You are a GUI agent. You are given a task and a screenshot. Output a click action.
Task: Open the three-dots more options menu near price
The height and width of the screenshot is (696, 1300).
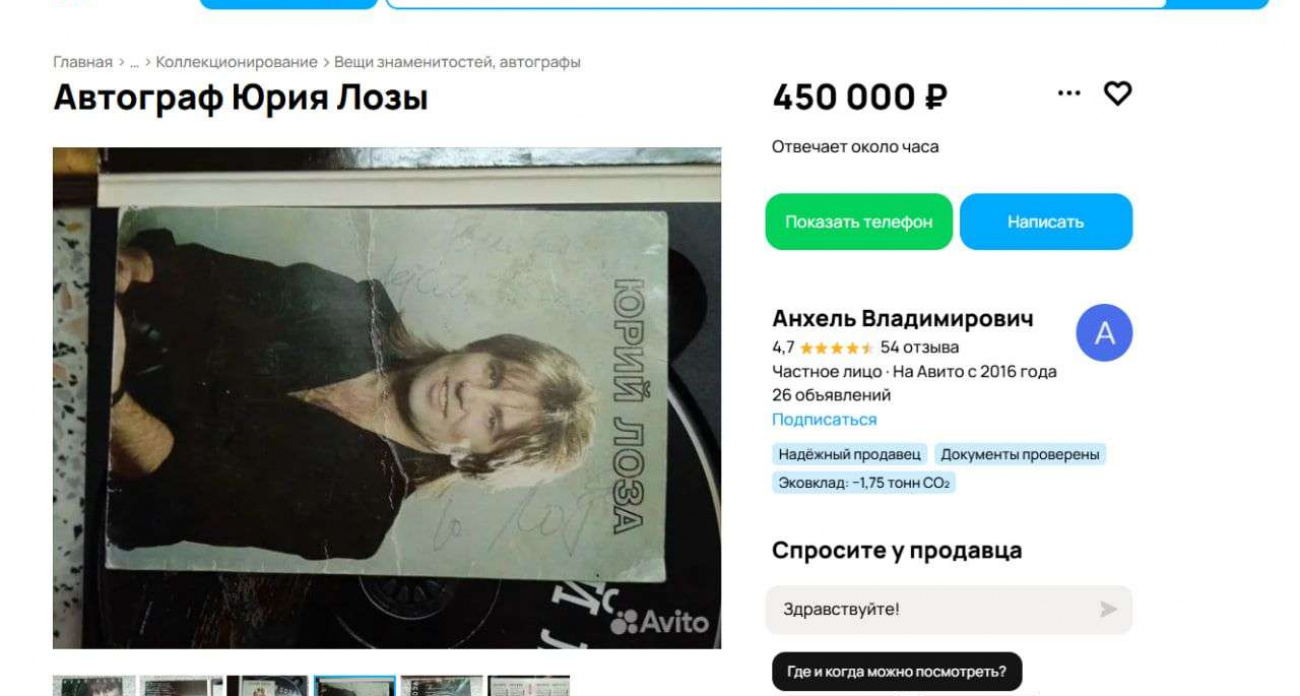[x=1069, y=93]
